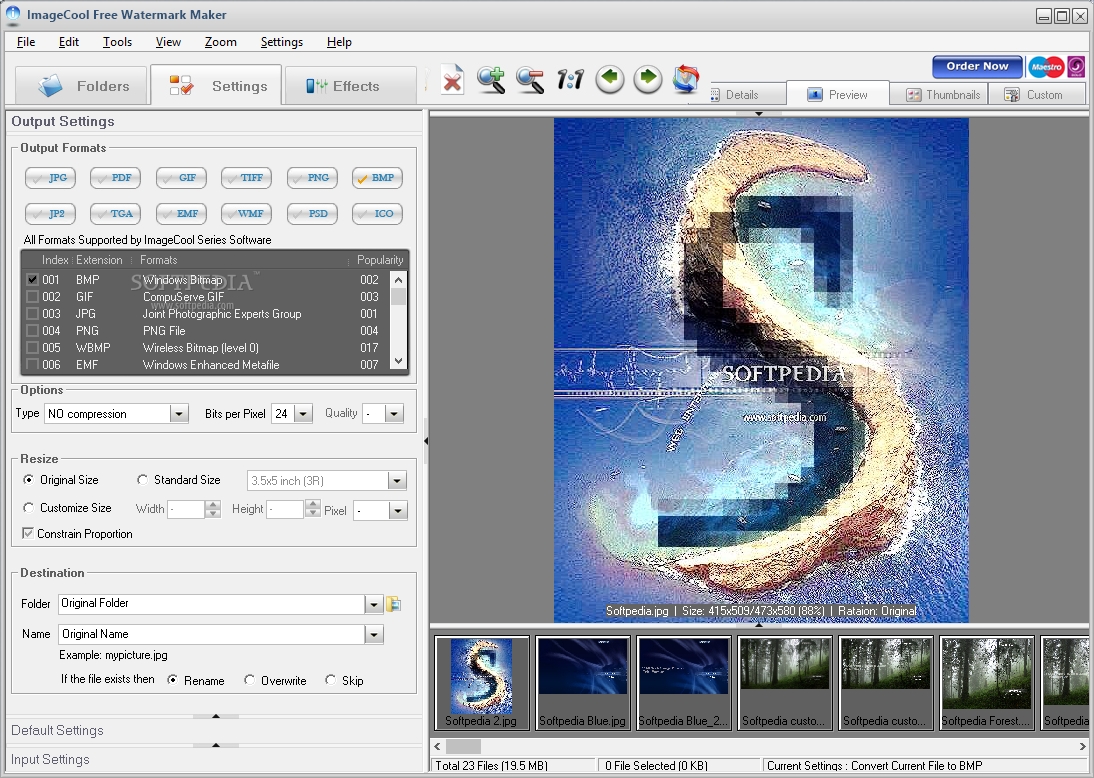The width and height of the screenshot is (1094, 778).
Task: Select the GIF output format button
Action: coord(181,178)
